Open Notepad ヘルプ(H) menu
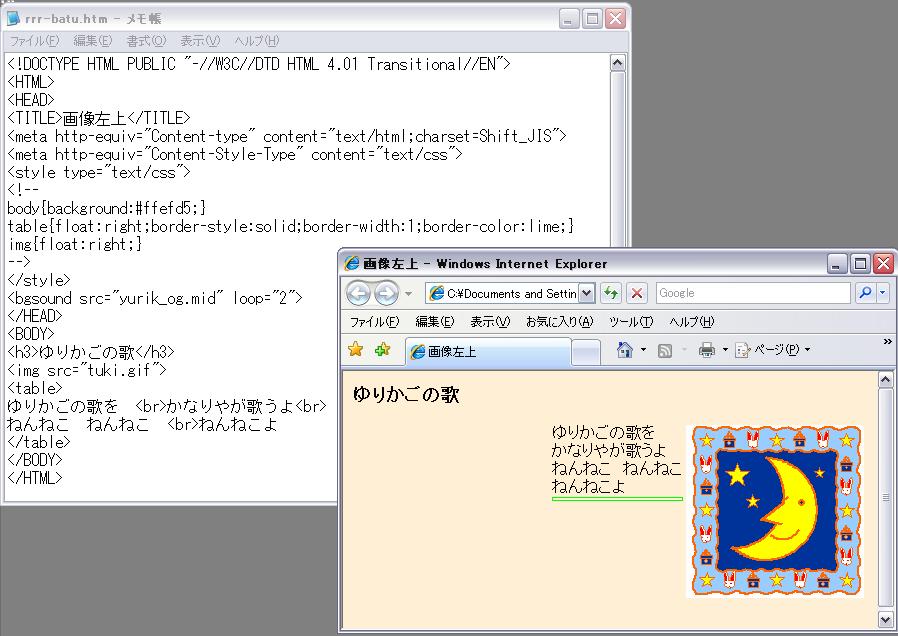The height and width of the screenshot is (636, 898). pyautogui.click(x=257, y=41)
